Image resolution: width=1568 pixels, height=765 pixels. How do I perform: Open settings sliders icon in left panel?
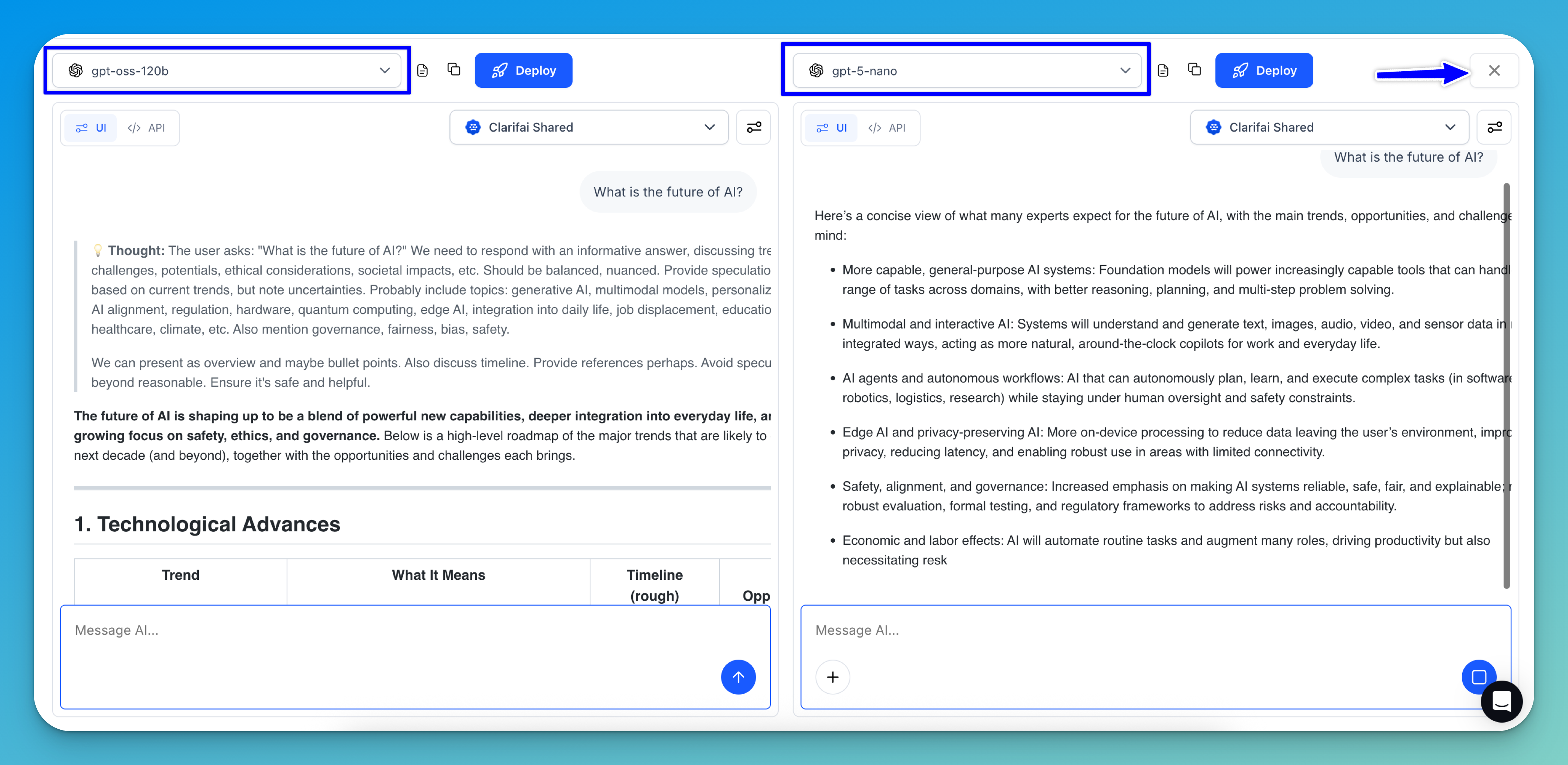click(754, 127)
